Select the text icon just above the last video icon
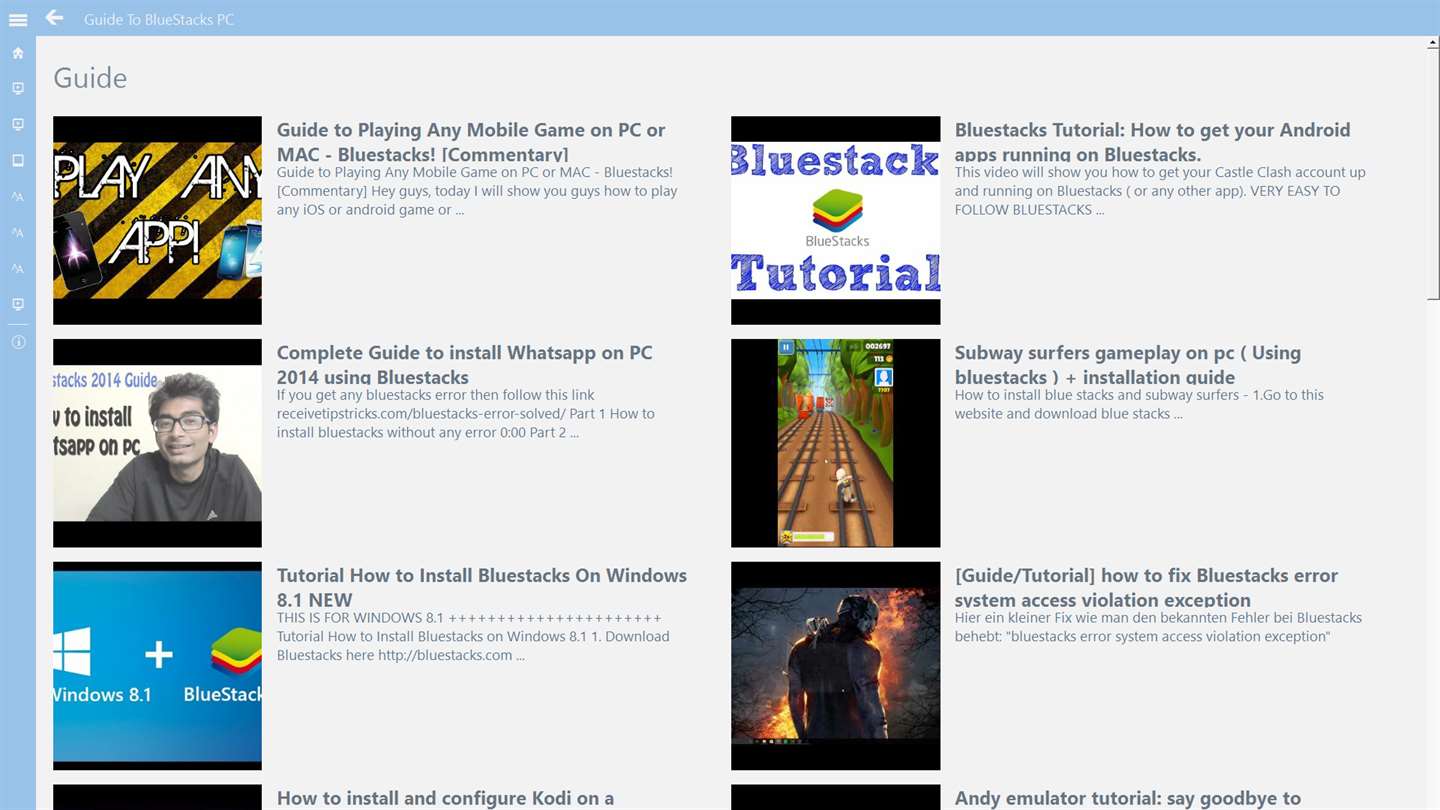This screenshot has width=1440, height=810. [18, 269]
